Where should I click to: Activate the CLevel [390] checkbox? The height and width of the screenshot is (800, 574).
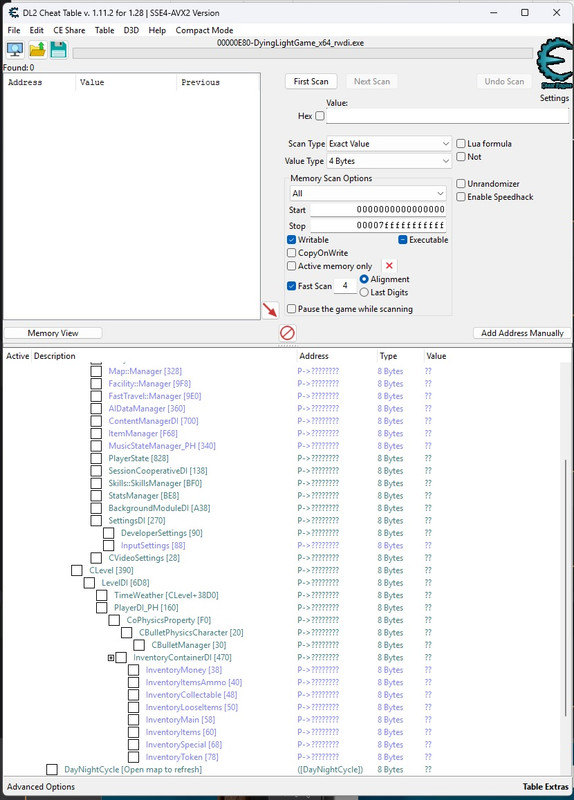coord(77,570)
